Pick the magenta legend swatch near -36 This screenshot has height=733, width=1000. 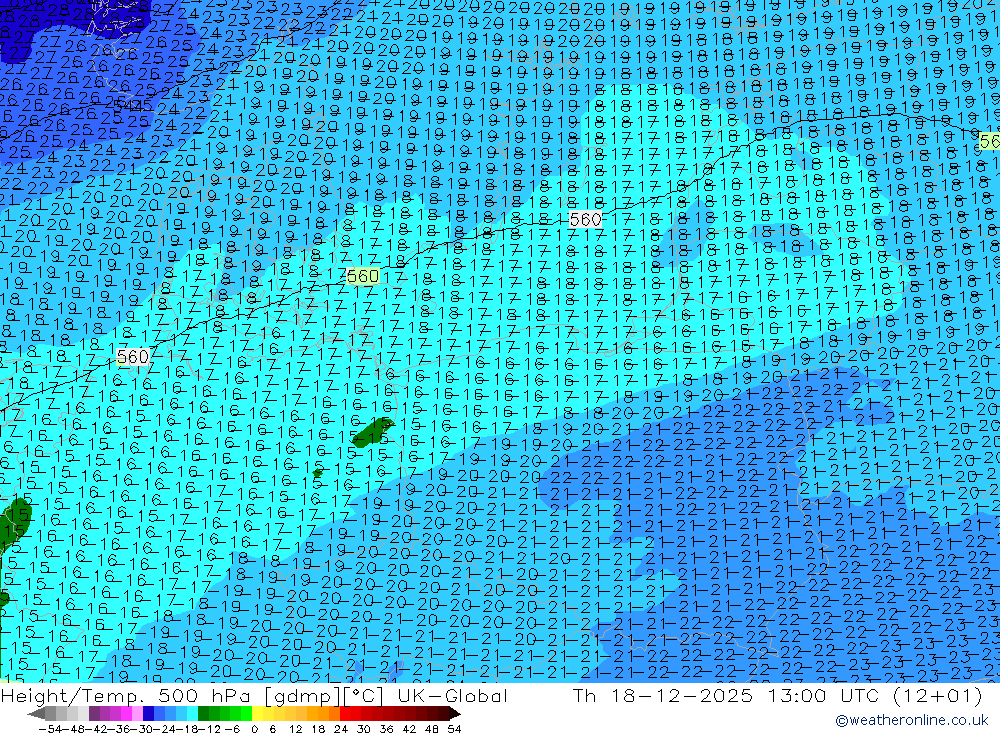[x=126, y=714]
